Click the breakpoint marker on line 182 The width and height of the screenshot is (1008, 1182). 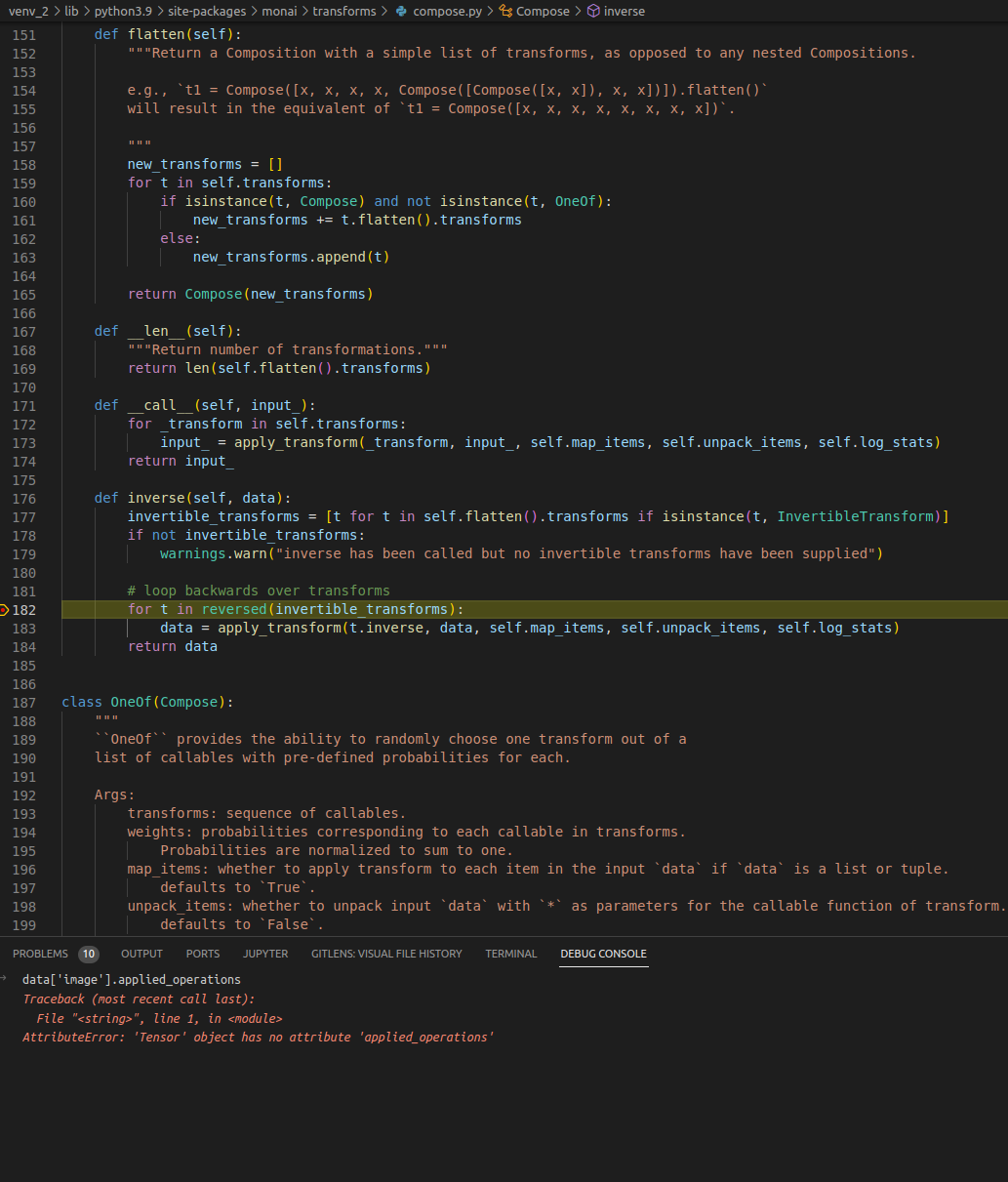click(4, 610)
